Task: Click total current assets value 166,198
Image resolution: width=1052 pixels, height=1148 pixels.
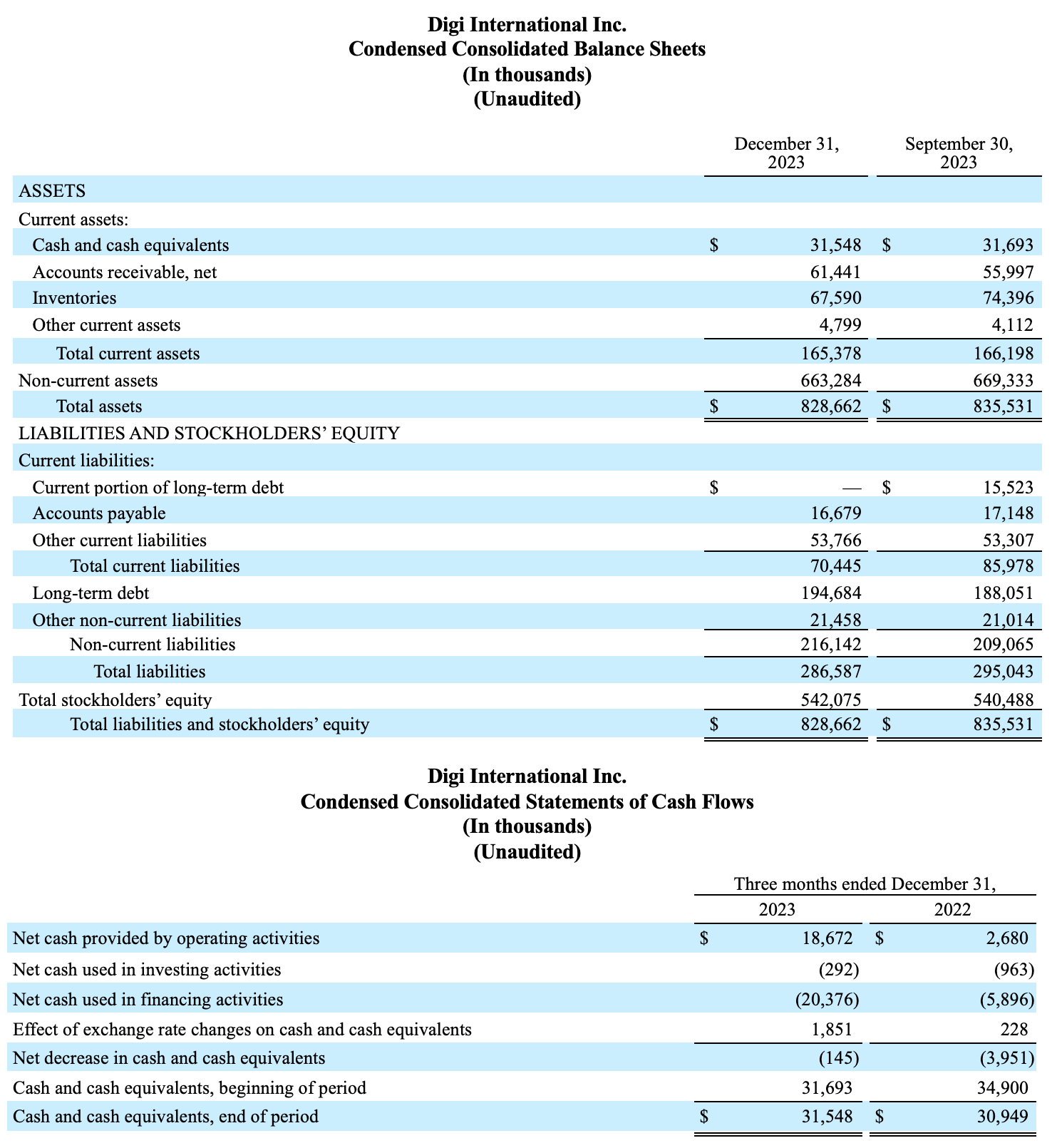Action: pos(1004,354)
